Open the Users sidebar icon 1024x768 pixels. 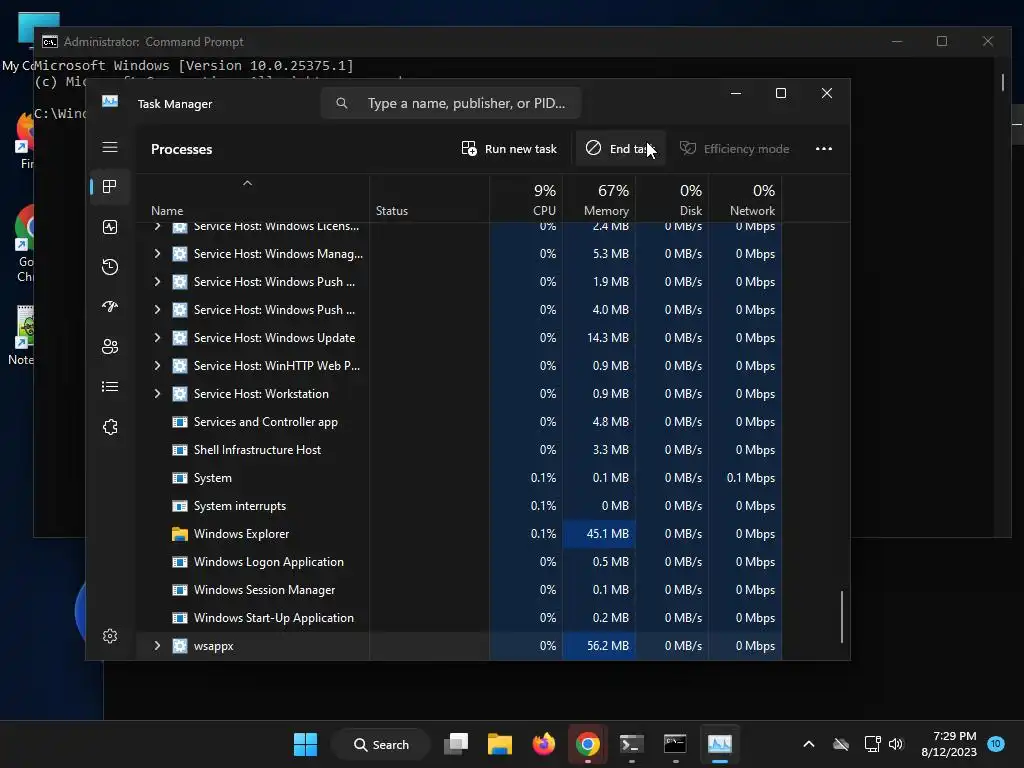pos(110,347)
